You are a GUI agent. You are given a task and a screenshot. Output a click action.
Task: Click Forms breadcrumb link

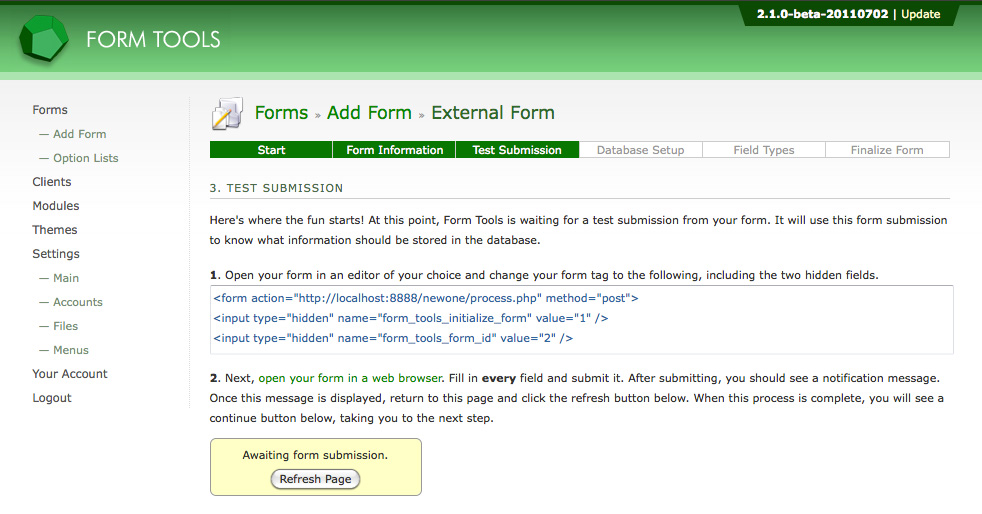[281, 113]
